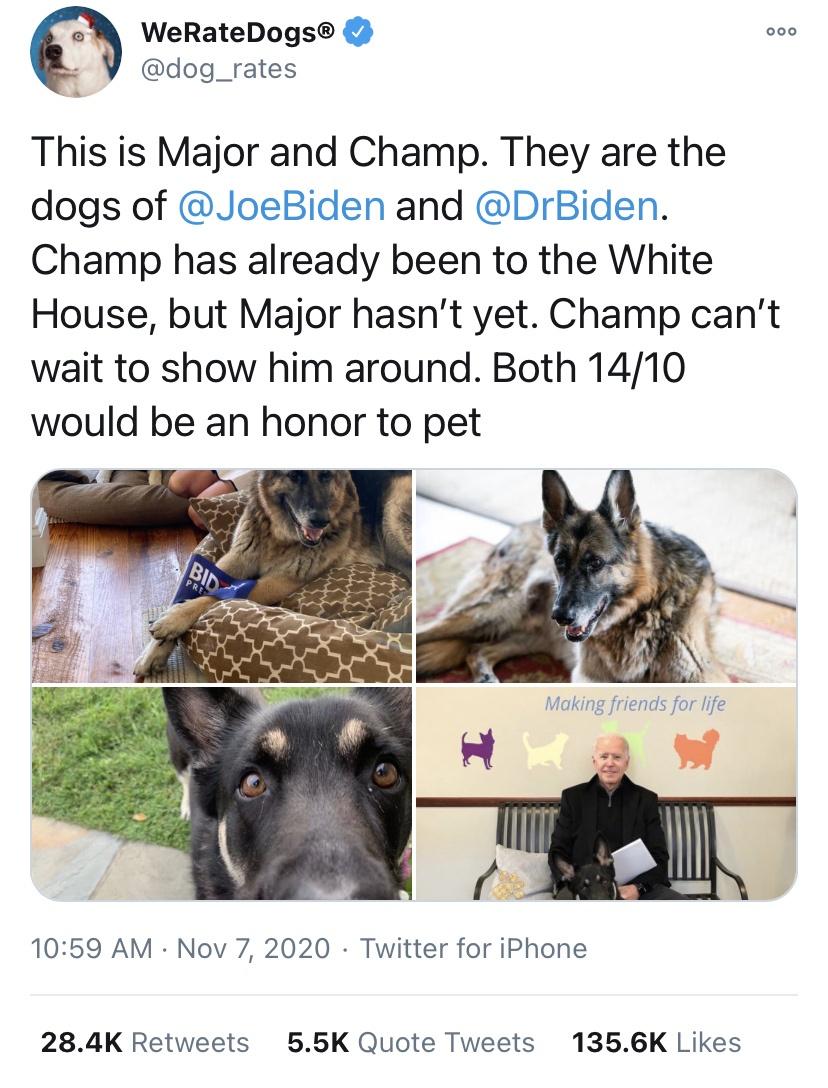
Task: View the 5.5K Quote Tweets
Action: [410, 1043]
